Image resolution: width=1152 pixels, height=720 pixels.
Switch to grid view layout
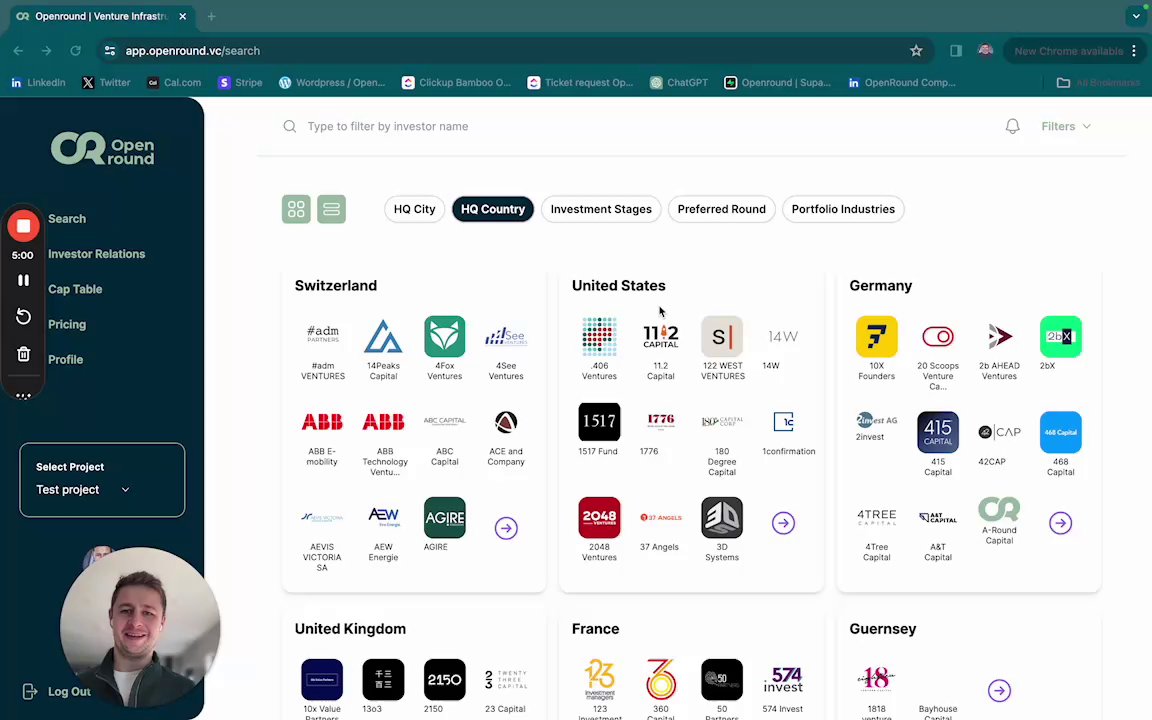point(296,209)
